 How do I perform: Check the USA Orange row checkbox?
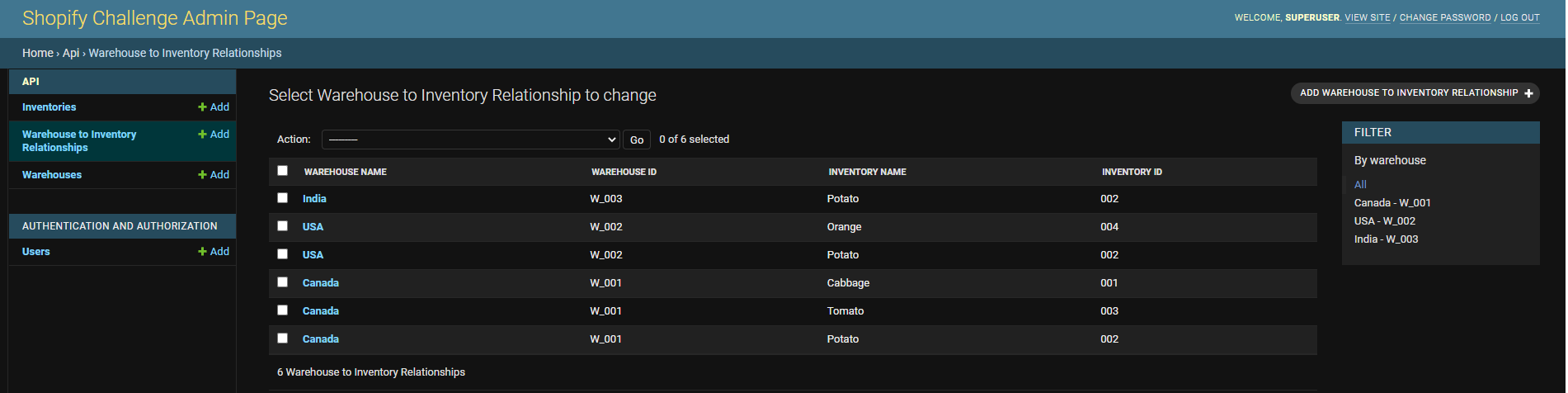pos(283,226)
